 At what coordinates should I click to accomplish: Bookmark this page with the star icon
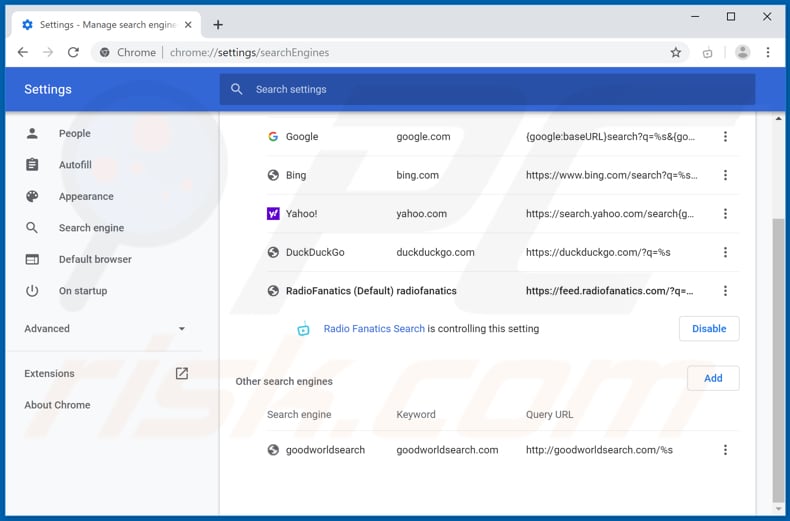[x=676, y=52]
